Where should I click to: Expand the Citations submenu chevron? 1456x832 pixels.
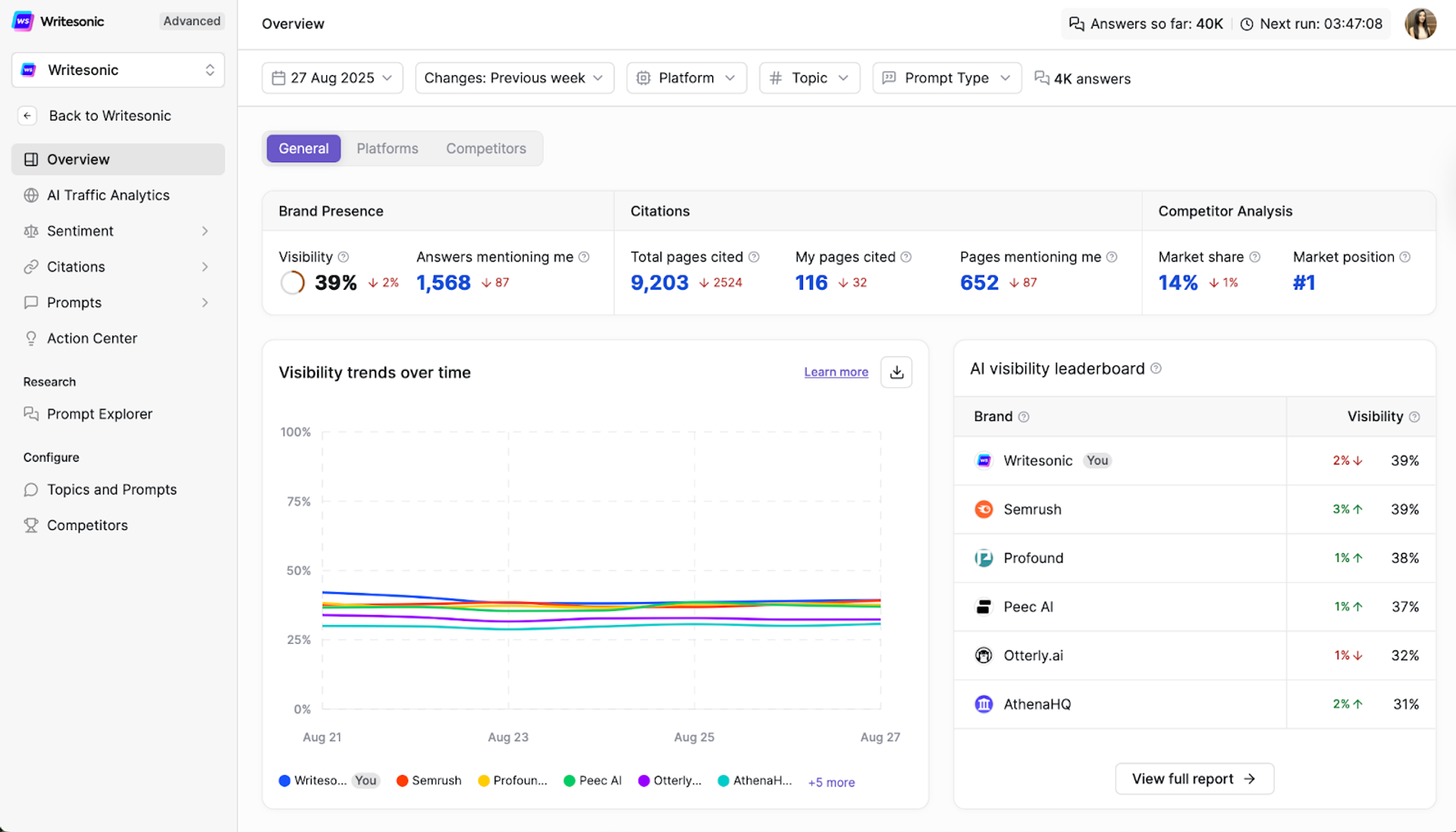click(205, 266)
